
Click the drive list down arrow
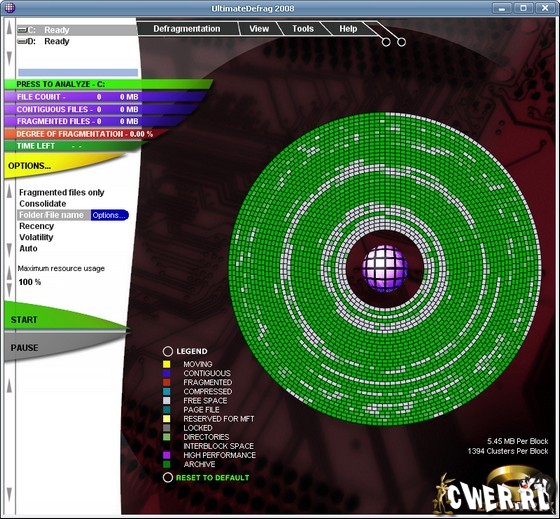click(x=9, y=58)
